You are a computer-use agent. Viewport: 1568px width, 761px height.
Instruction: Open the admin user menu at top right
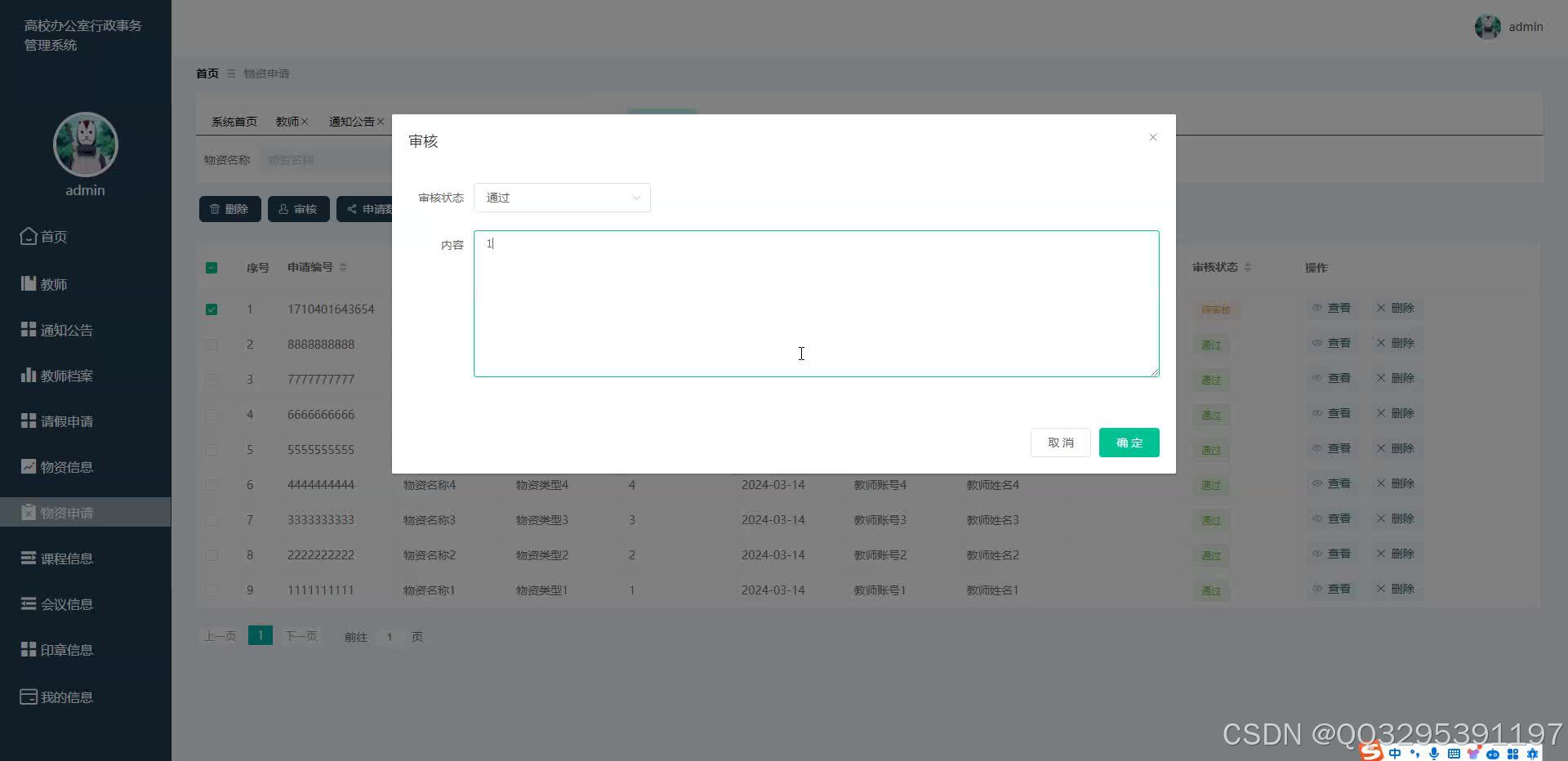click(1509, 27)
